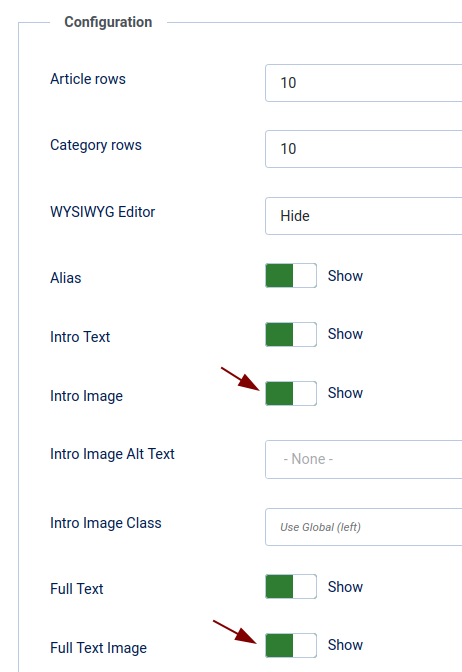Click the Category rows label
This screenshot has height=672, width=462.
point(96,145)
